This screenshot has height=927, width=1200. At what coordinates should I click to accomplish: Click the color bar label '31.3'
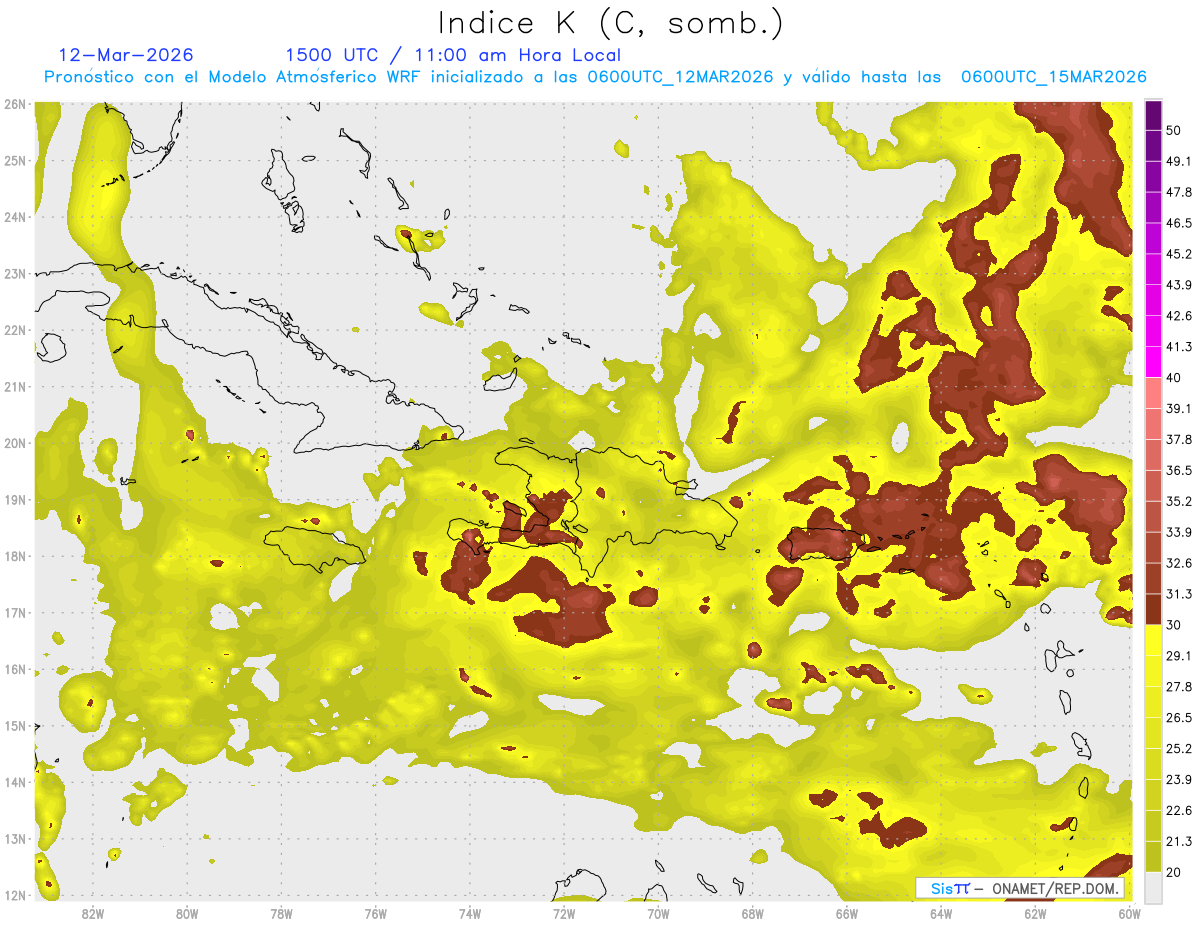click(1179, 594)
